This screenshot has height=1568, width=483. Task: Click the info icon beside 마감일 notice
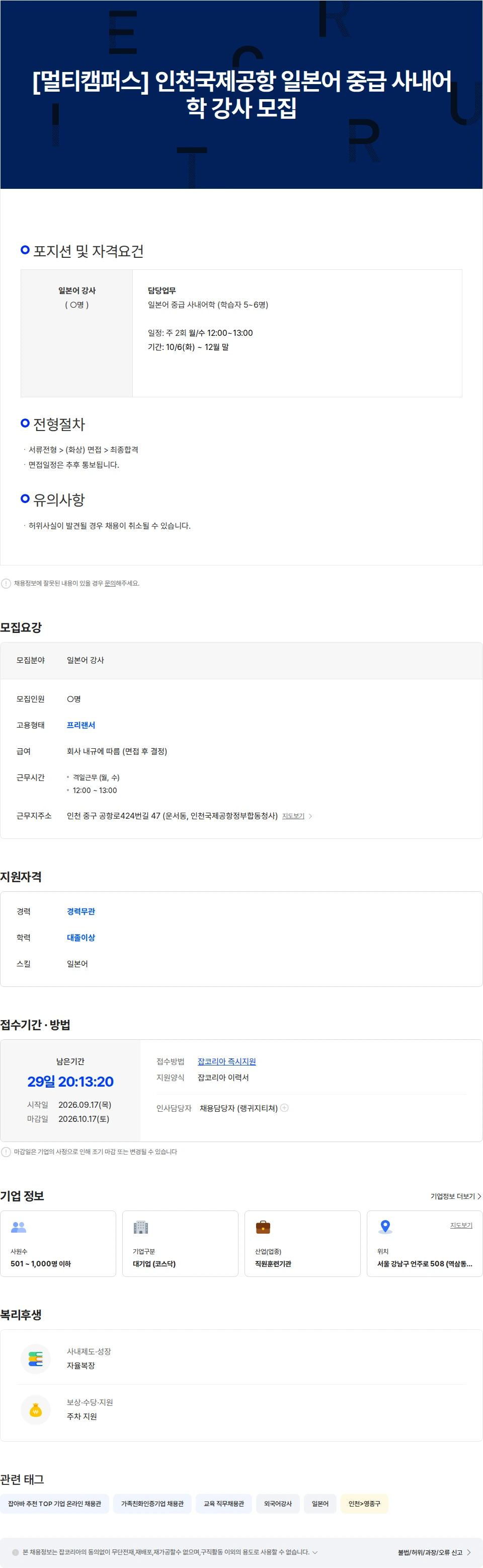pos(6,1152)
